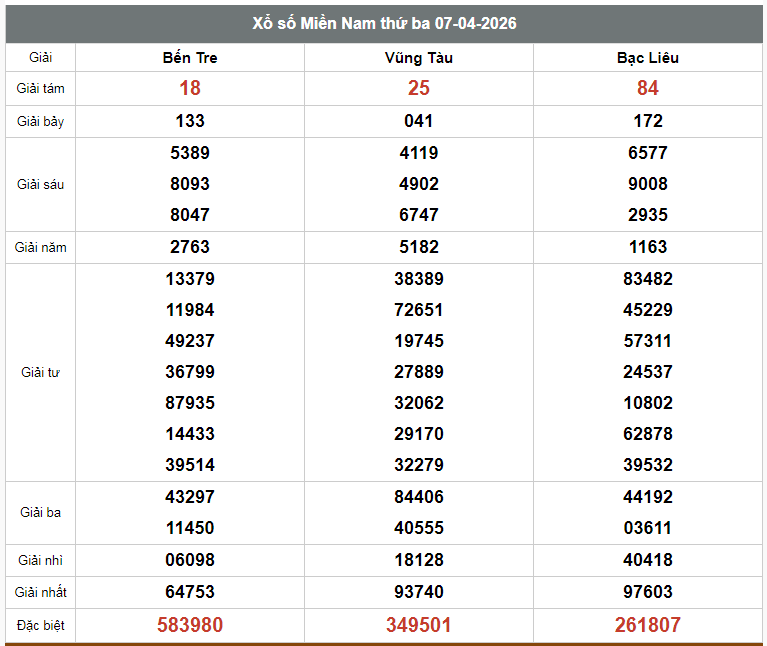Click Vũng Tàu special prize number 349501

[x=418, y=625]
